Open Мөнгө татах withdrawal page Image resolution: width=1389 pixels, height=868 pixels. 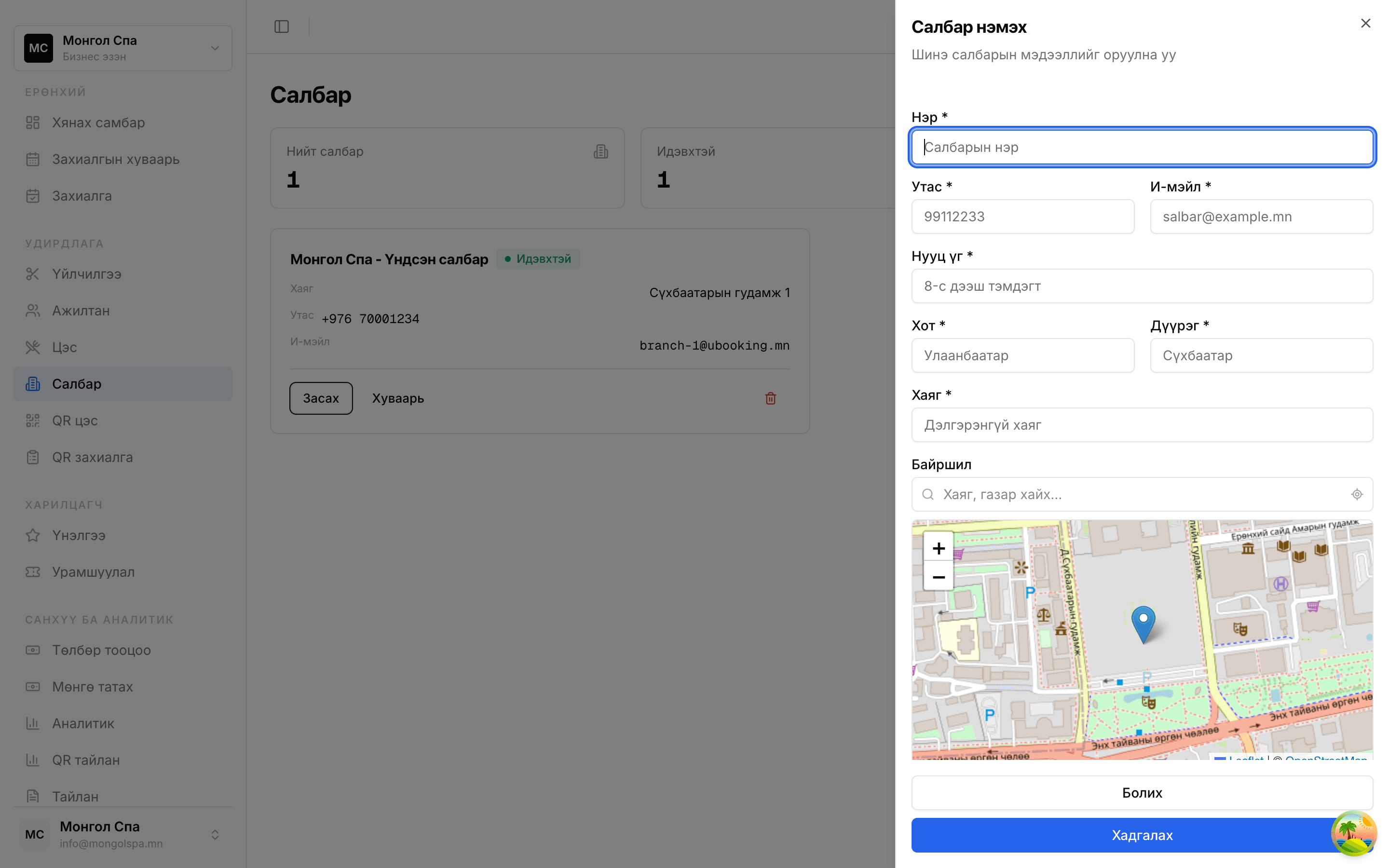123,687
